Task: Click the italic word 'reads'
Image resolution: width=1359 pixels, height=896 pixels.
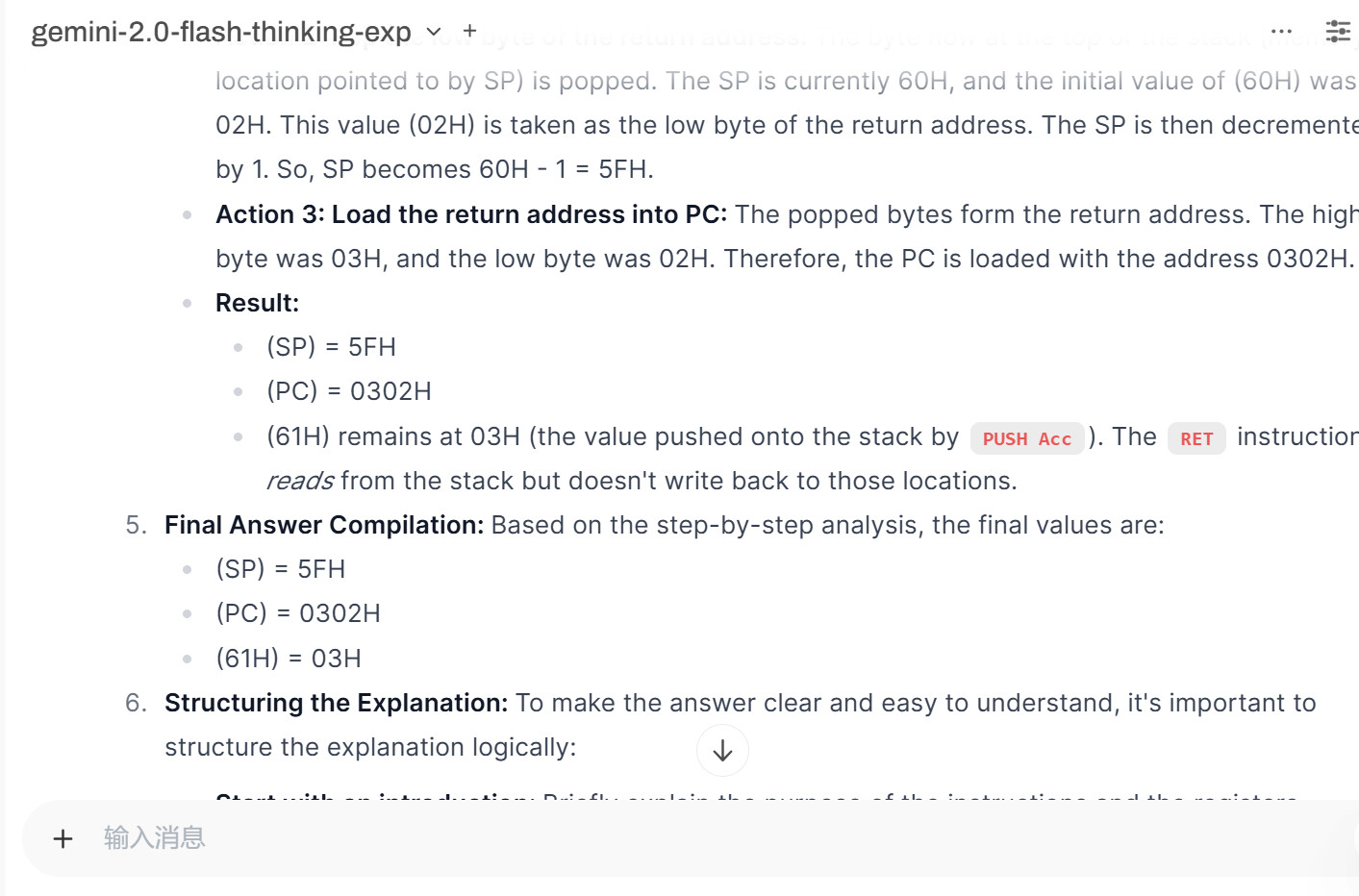Action: [300, 481]
